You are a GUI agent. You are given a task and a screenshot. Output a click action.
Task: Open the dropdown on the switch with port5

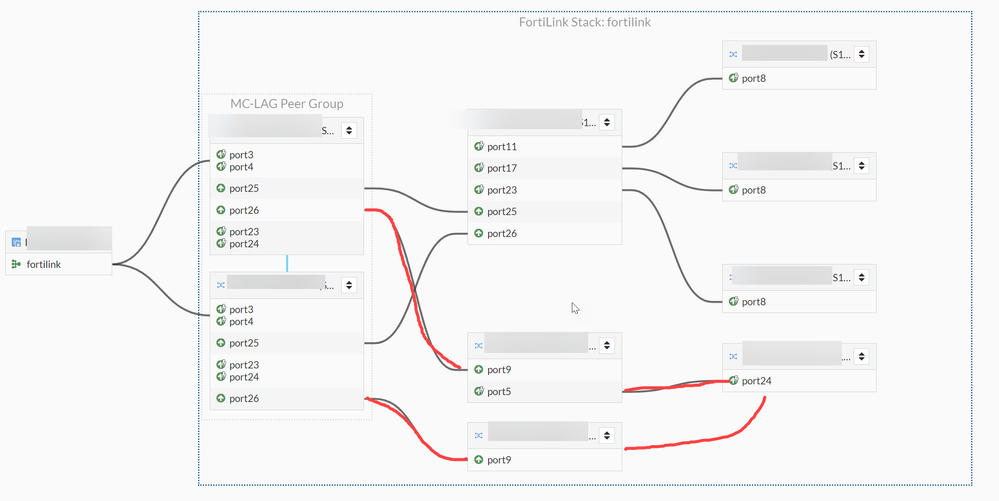603,345
